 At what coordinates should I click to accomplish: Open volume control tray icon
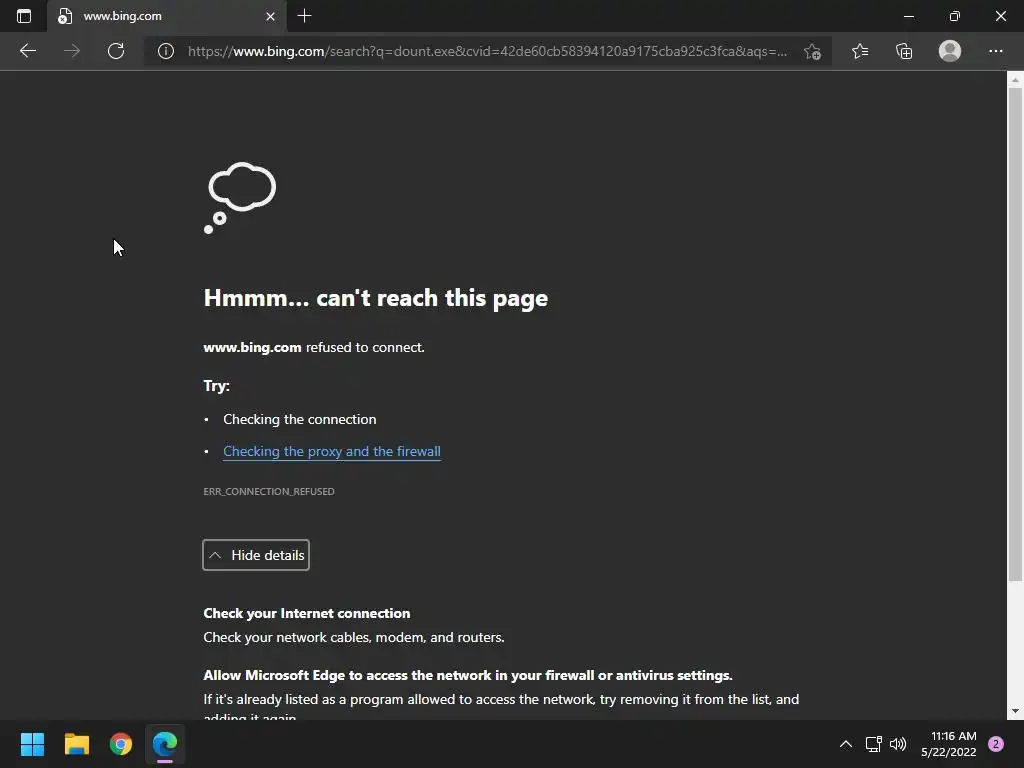(898, 744)
